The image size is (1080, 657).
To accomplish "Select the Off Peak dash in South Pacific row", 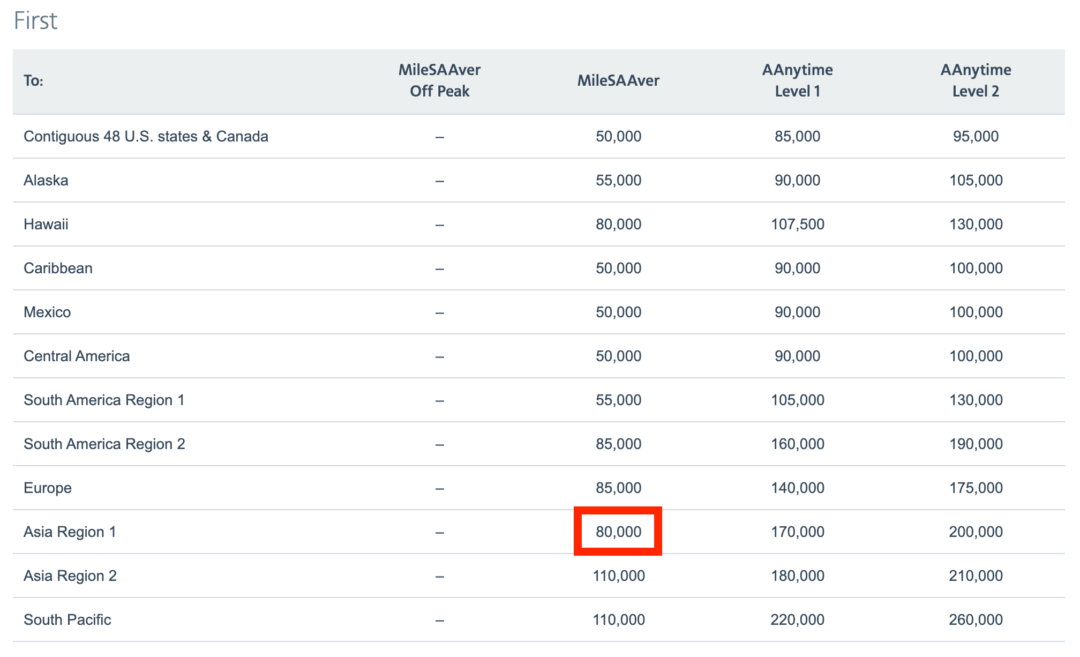I will point(439,620).
